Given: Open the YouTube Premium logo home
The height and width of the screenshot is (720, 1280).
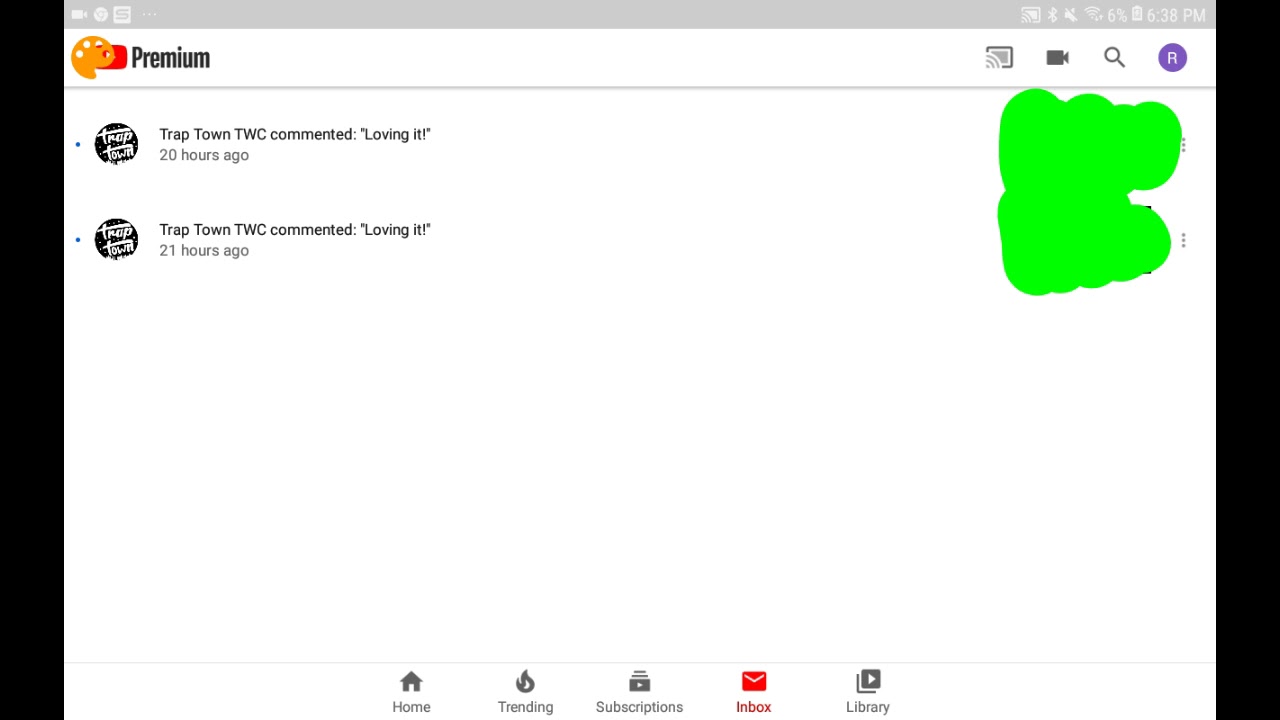Looking at the screenshot, I should coord(141,58).
